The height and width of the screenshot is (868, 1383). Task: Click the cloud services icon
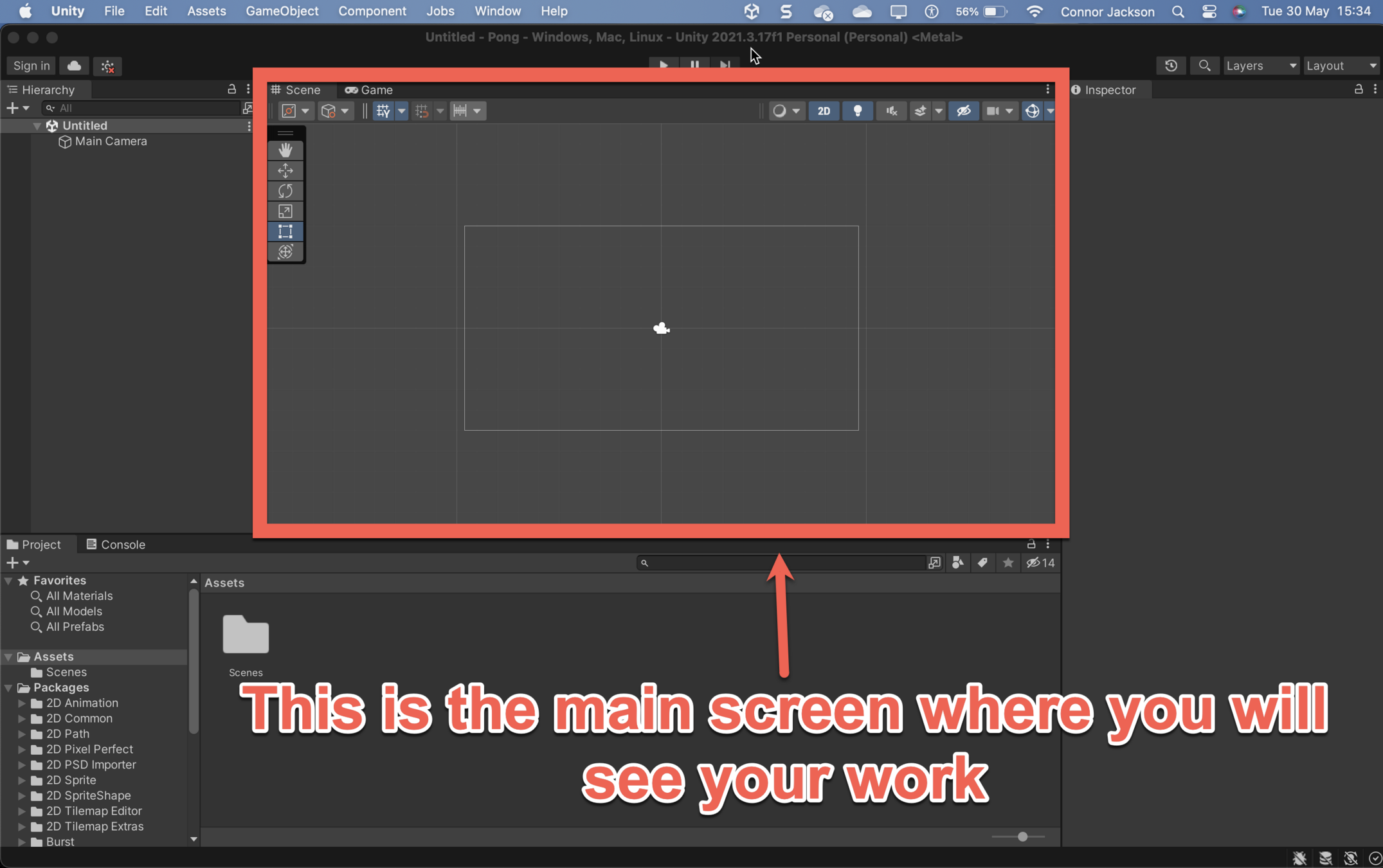coord(75,66)
